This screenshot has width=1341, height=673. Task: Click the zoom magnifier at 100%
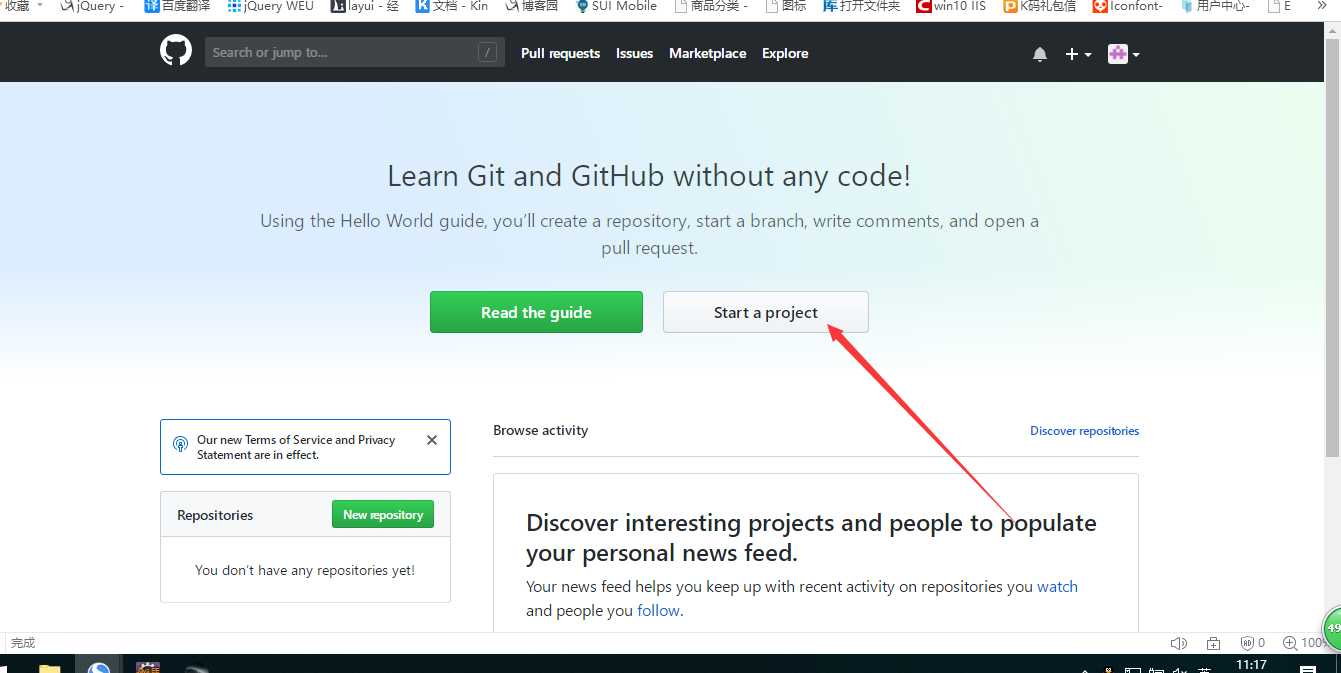(x=1290, y=643)
